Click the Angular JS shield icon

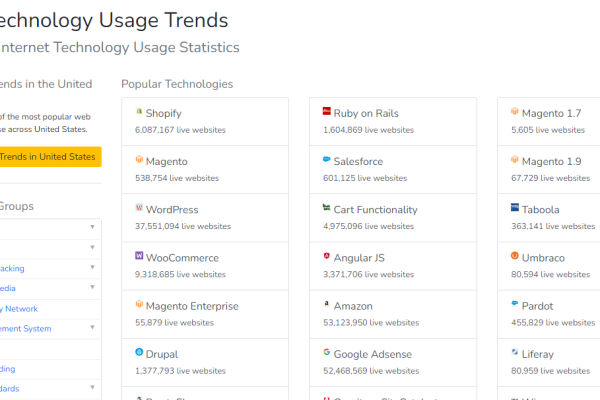pos(326,256)
